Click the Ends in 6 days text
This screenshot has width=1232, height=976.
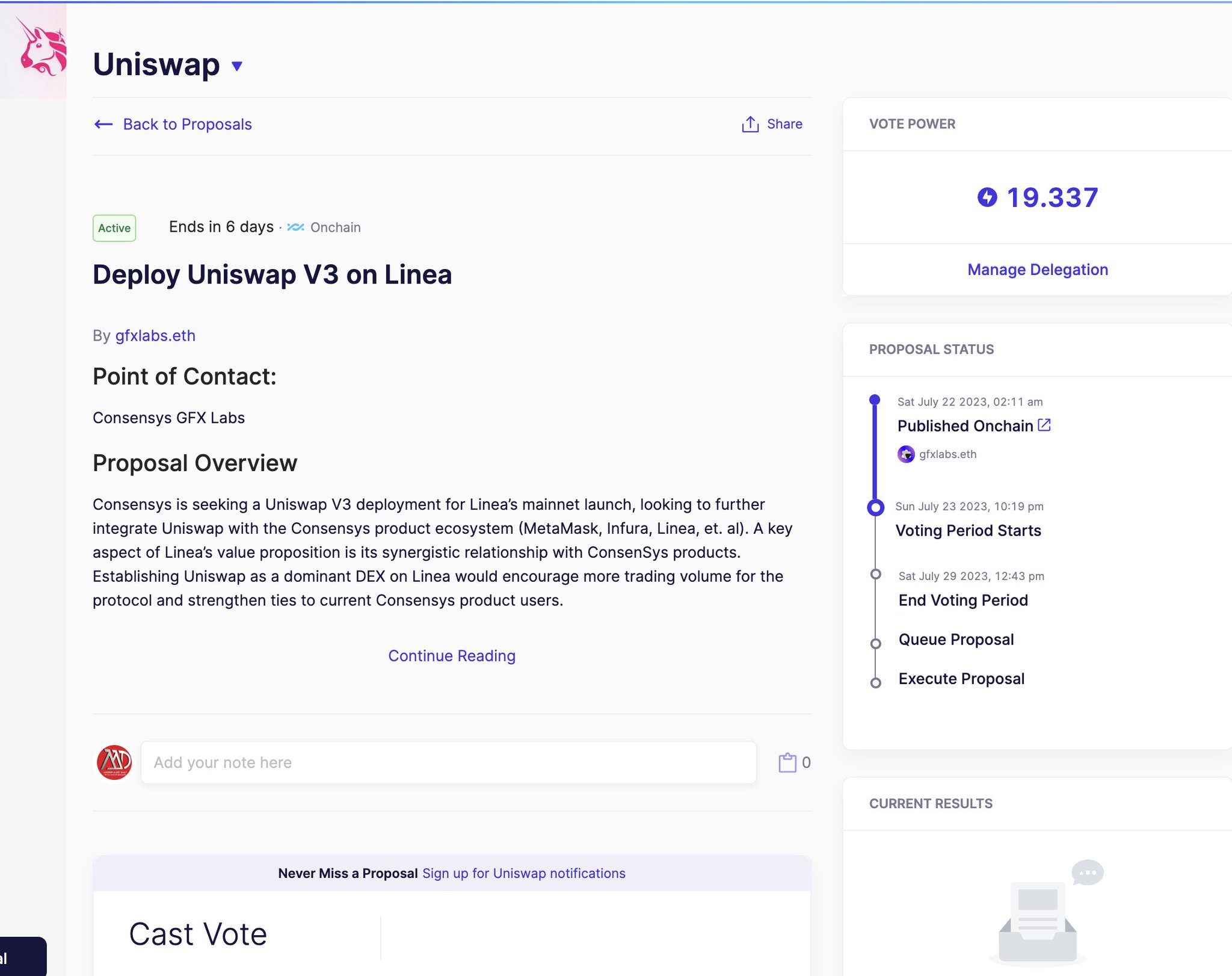point(221,227)
